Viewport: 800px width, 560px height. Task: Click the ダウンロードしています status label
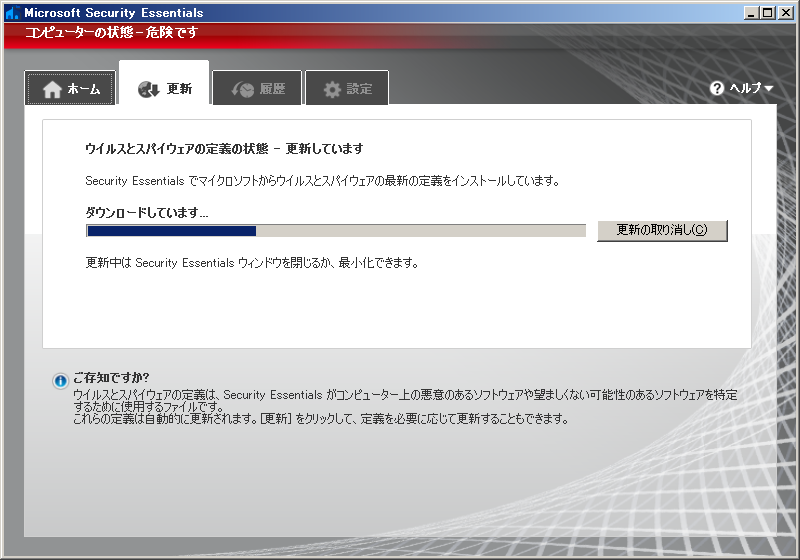(147, 213)
